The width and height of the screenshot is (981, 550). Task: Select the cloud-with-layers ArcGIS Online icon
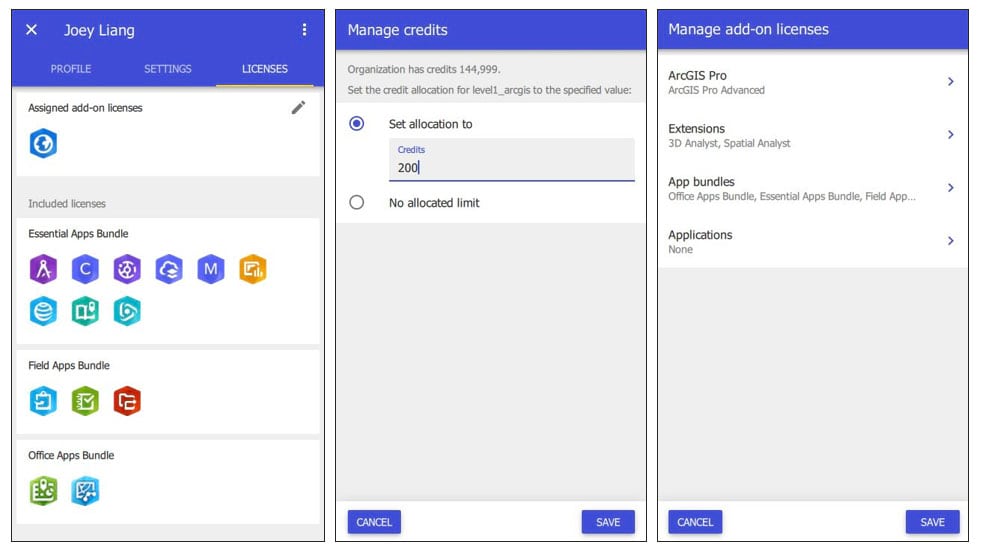(169, 269)
